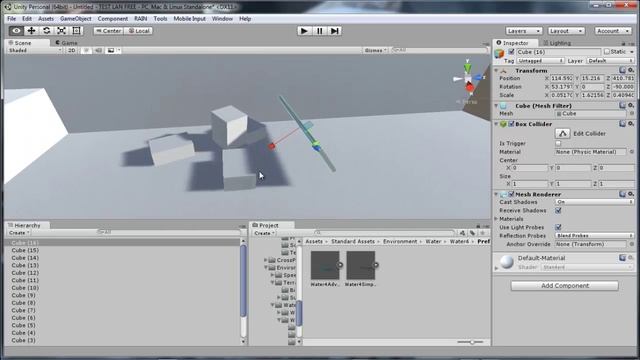This screenshot has width=640, height=360.
Task: Click search by type icon in Project
Action: tap(462, 233)
